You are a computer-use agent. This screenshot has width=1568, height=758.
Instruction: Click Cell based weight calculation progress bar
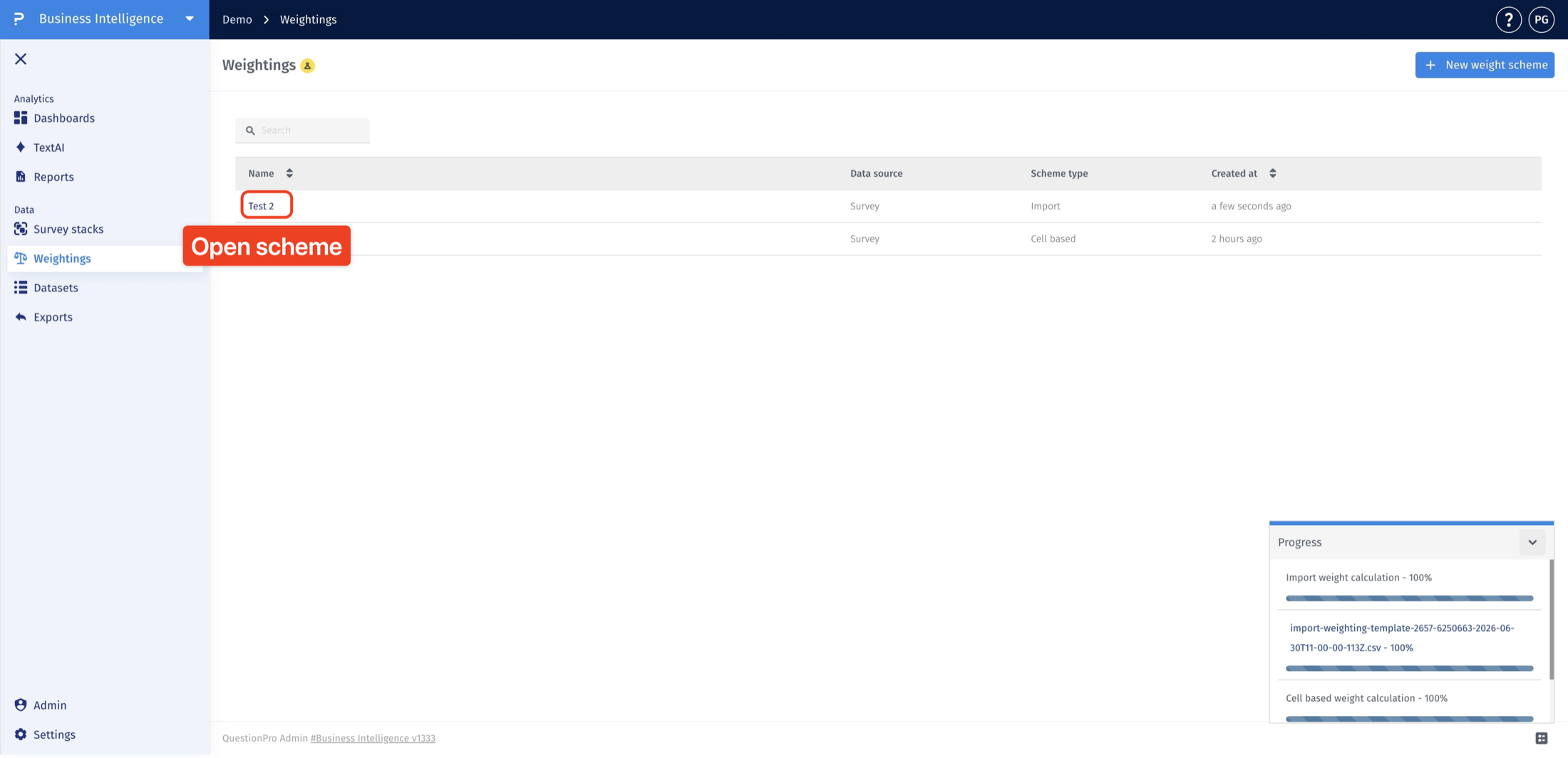[1409, 718]
